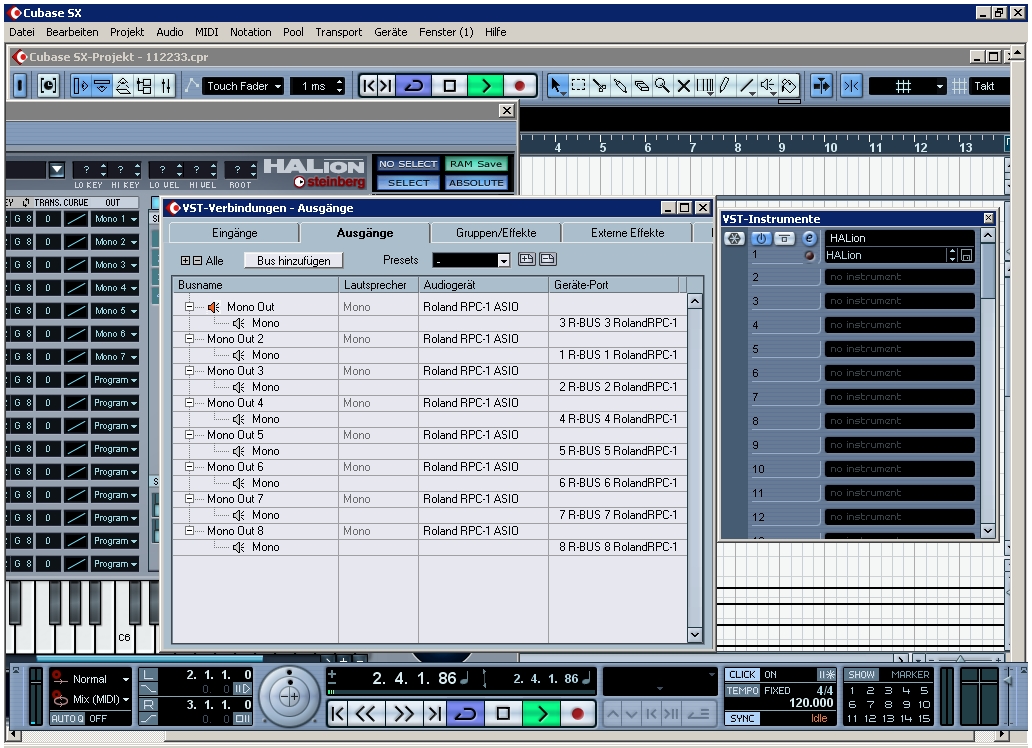
Task: Open the Touch Fader automation mode dropdown
Action: pyautogui.click(x=244, y=86)
